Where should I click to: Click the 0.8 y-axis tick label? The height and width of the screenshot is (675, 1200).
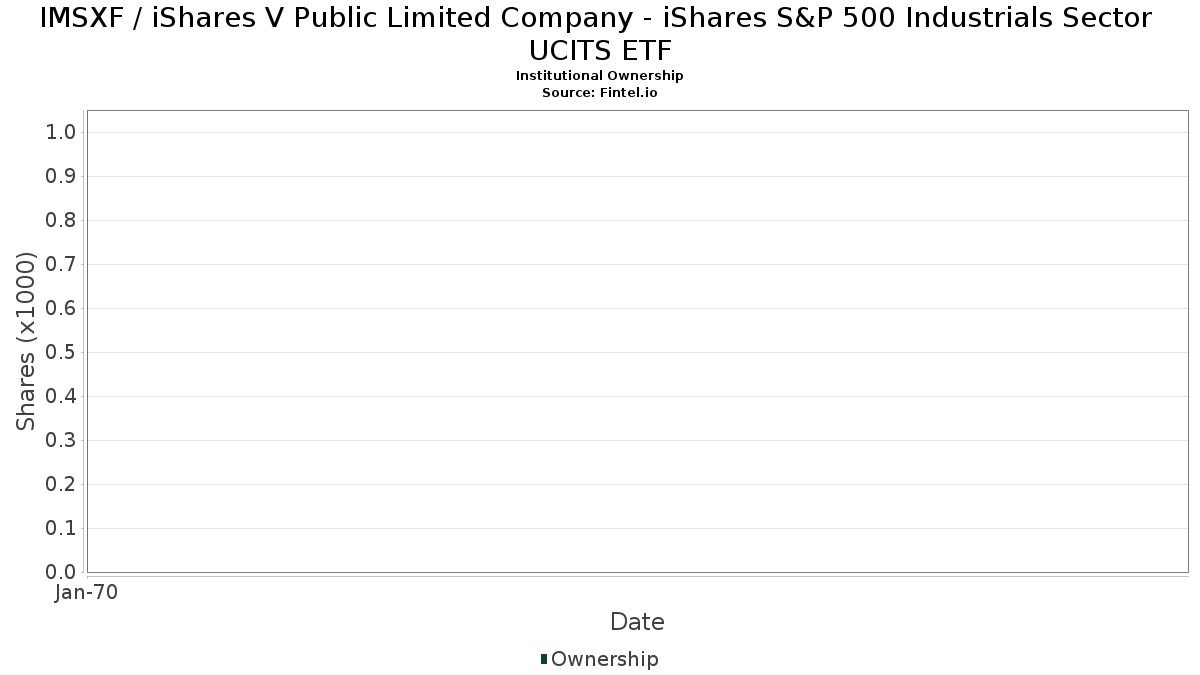(x=61, y=221)
